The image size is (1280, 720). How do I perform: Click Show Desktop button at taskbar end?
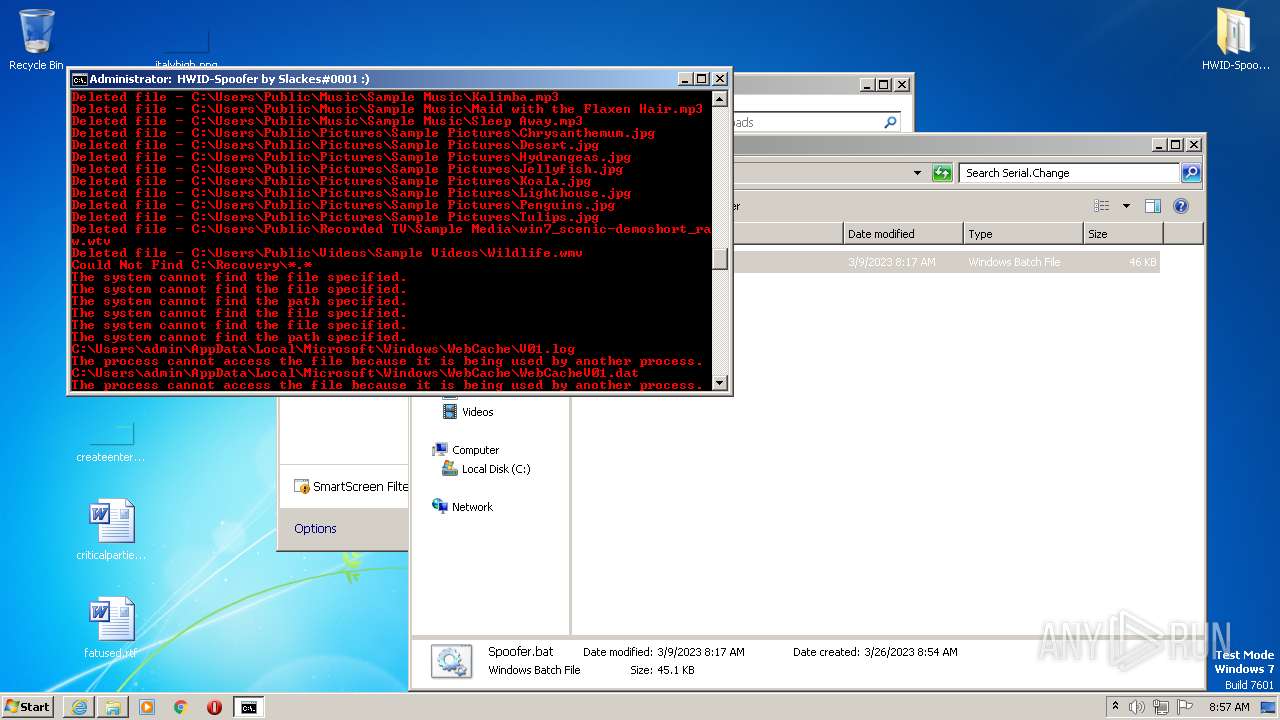[x=1270, y=707]
